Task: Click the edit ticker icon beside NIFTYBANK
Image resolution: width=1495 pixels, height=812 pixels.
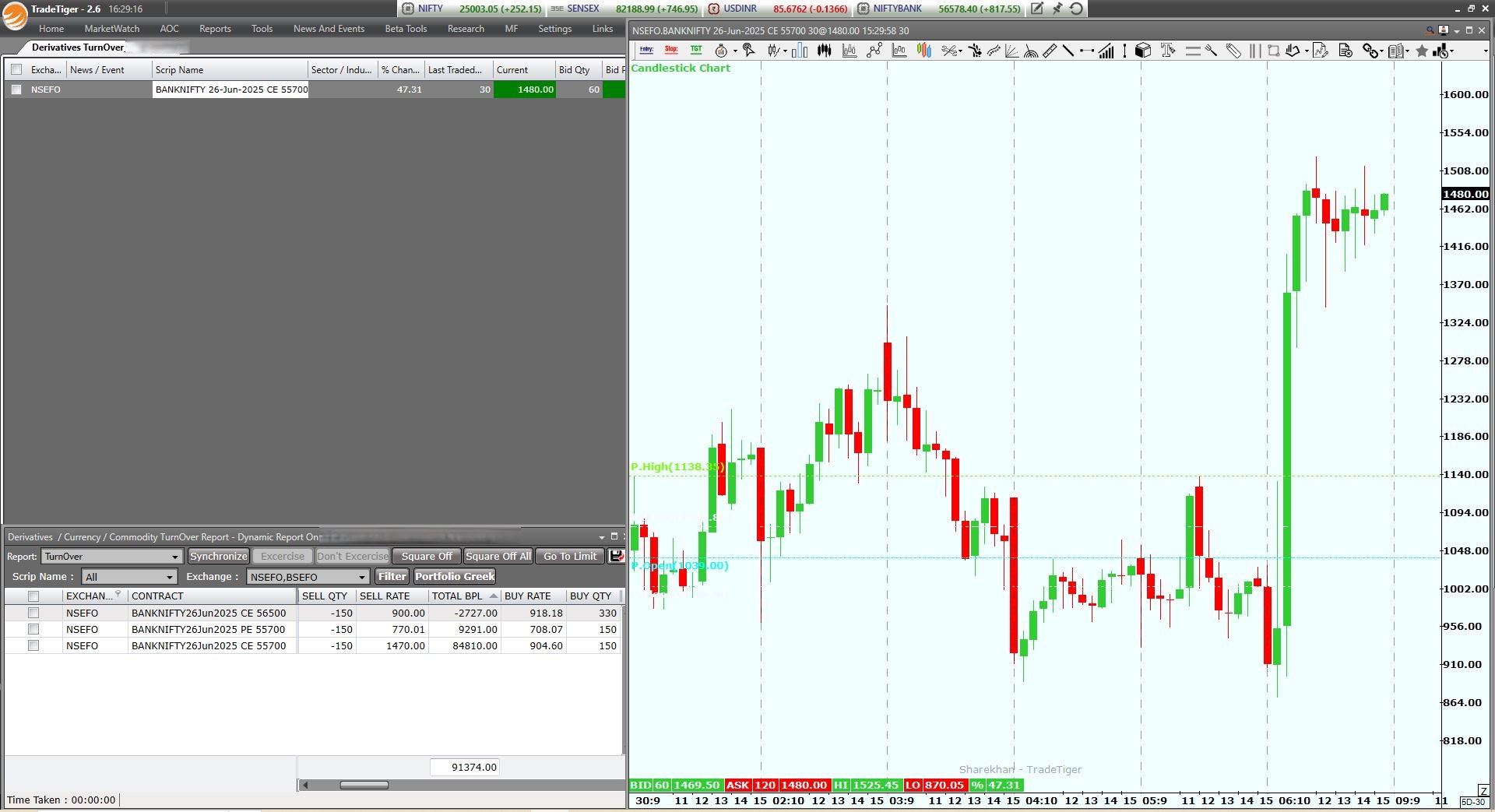Action: (x=1037, y=9)
